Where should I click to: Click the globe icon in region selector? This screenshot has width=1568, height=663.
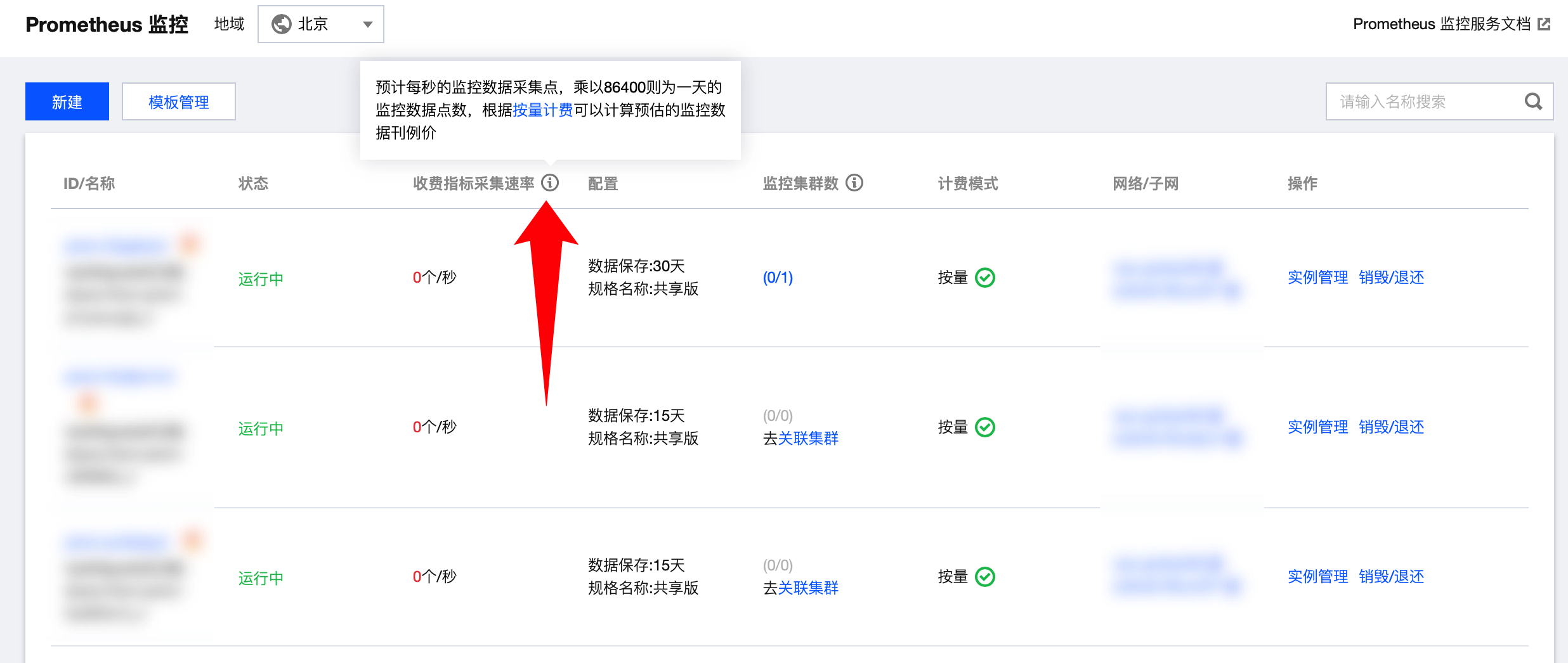click(281, 24)
